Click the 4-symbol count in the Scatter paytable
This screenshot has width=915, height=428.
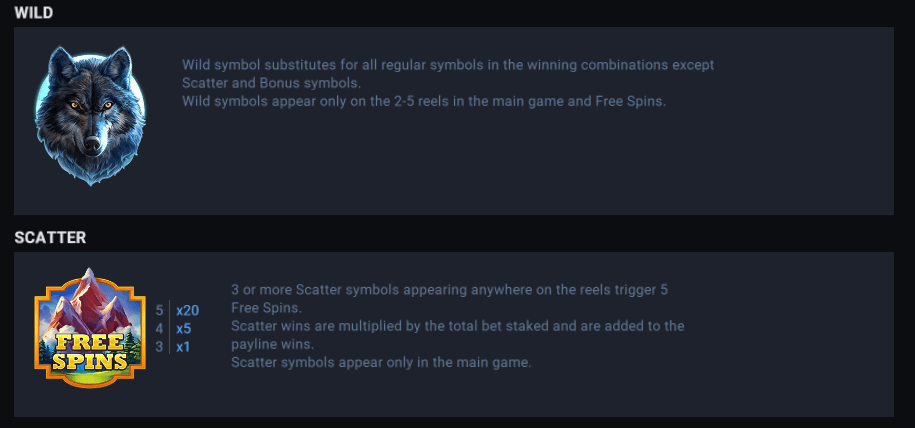[160, 328]
